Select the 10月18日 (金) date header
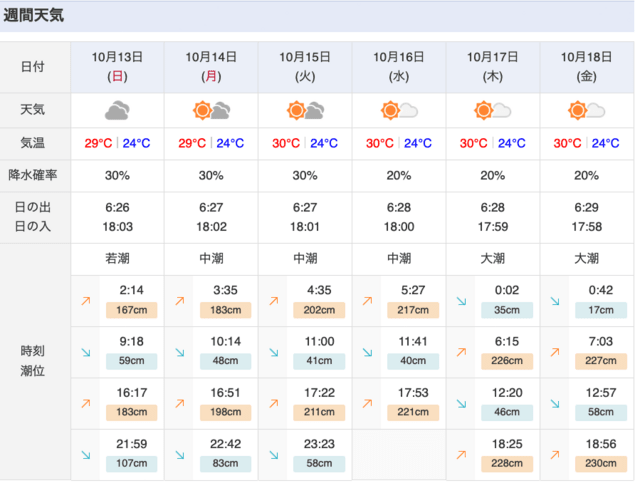The width and height of the screenshot is (640, 493). coord(587,67)
